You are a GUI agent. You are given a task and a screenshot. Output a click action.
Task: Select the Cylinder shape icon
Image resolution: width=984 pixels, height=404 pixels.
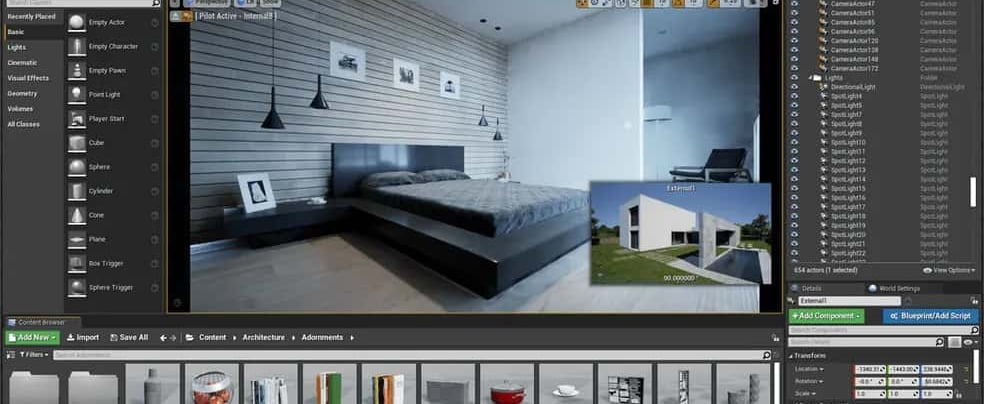click(x=77, y=191)
